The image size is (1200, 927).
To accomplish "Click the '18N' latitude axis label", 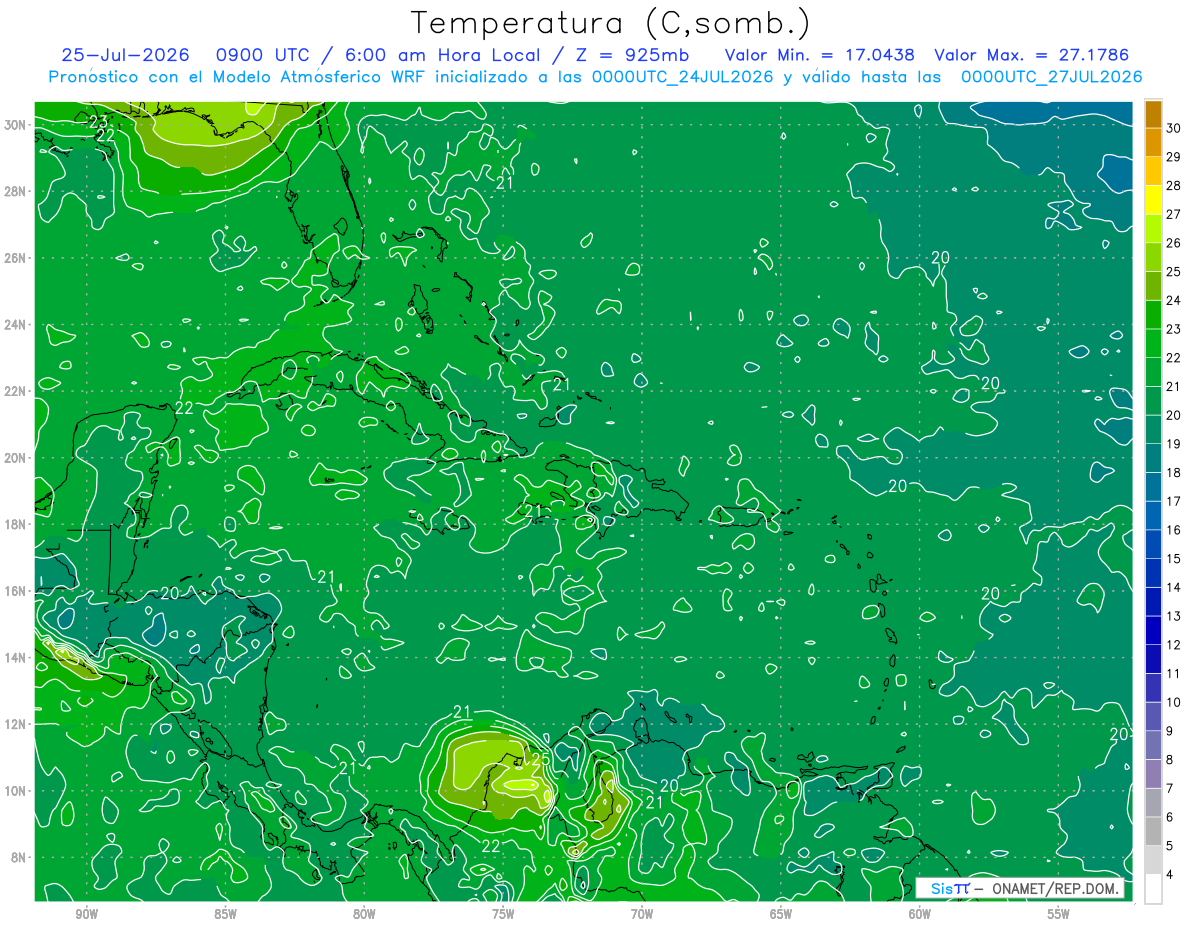I will [x=15, y=524].
